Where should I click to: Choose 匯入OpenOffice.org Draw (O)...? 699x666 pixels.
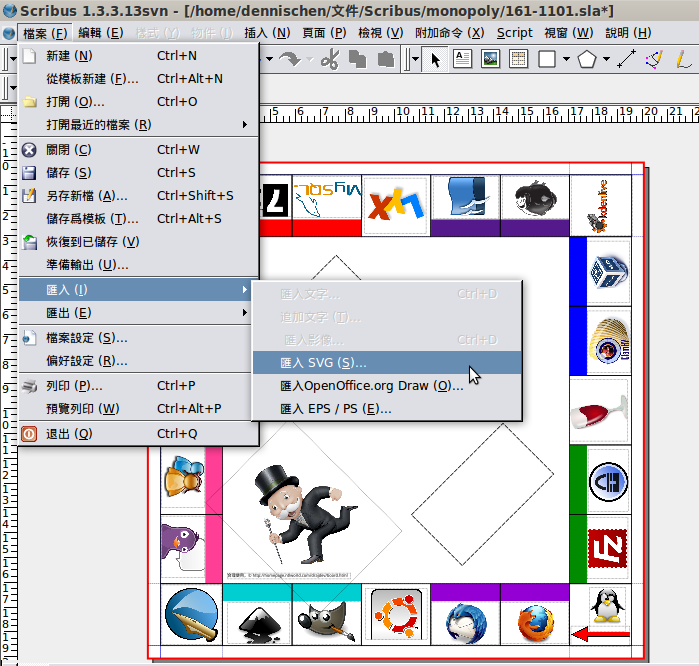pos(387,386)
